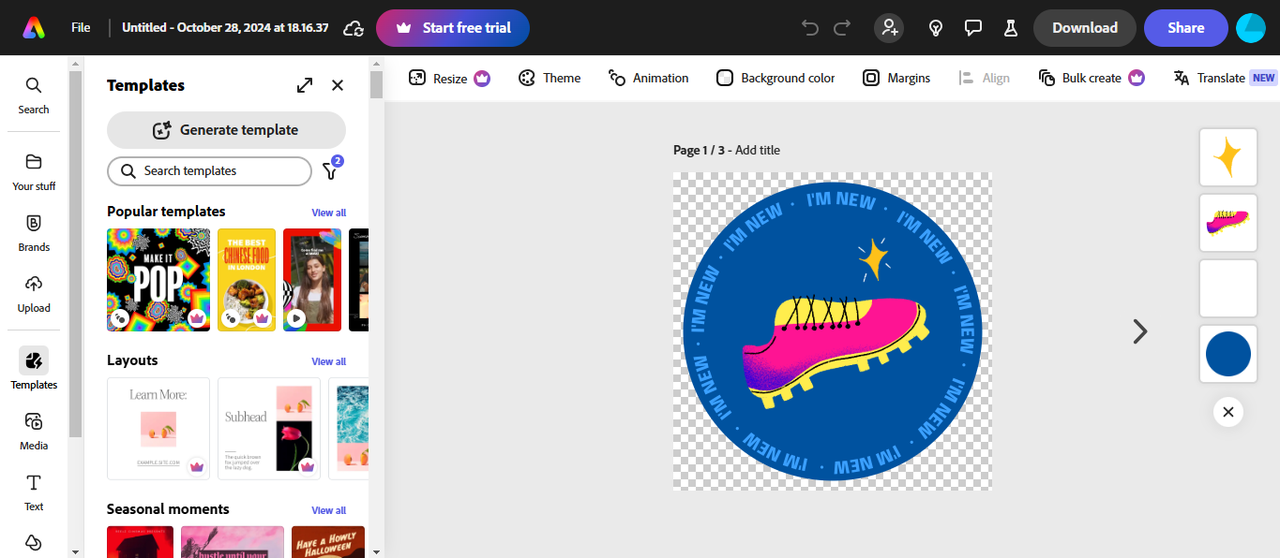Open the File menu

(81, 28)
